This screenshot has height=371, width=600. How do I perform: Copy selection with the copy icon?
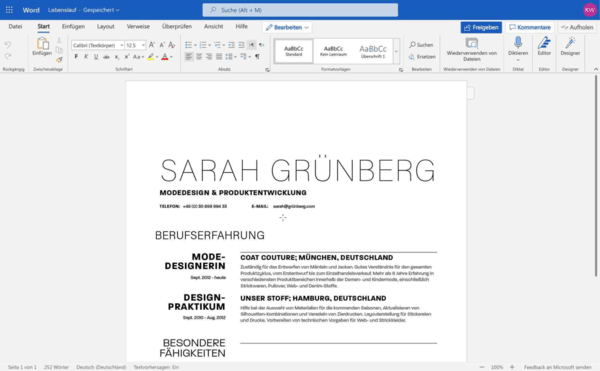tap(59, 50)
